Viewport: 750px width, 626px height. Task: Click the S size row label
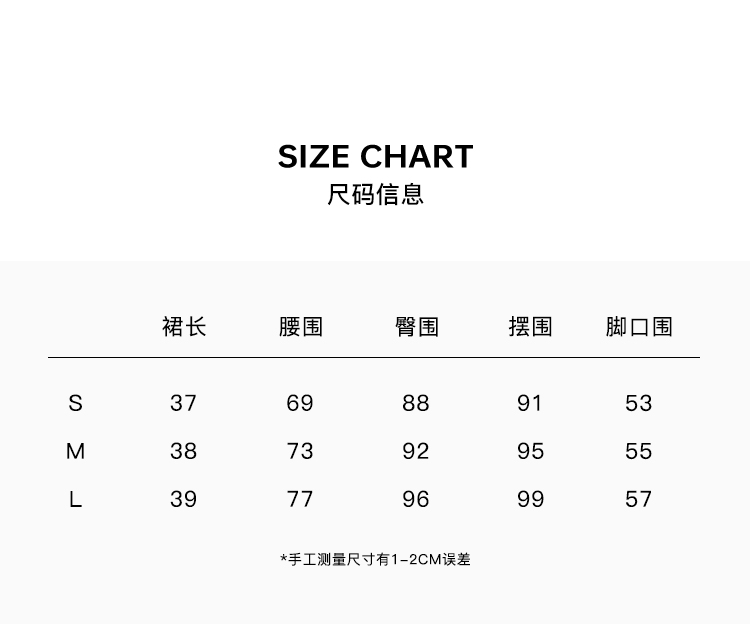[x=75, y=403]
